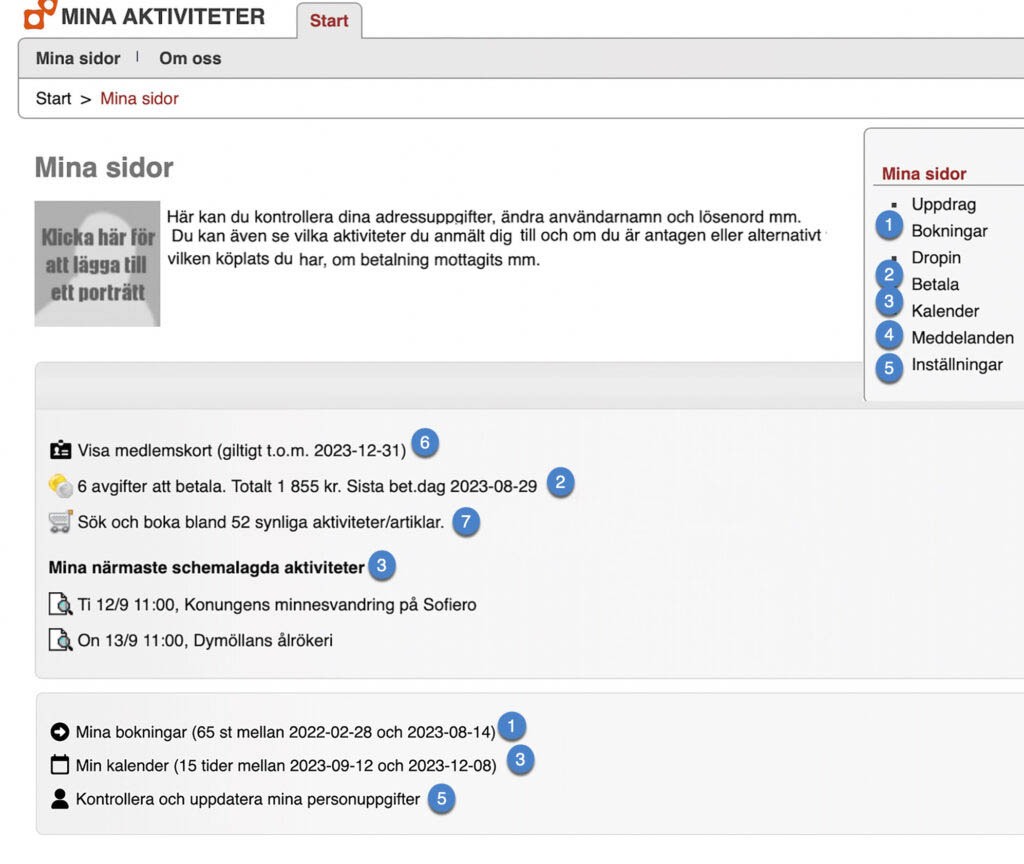Click the portrait placeholder to add a photo
1024x864 pixels.
(x=97, y=264)
